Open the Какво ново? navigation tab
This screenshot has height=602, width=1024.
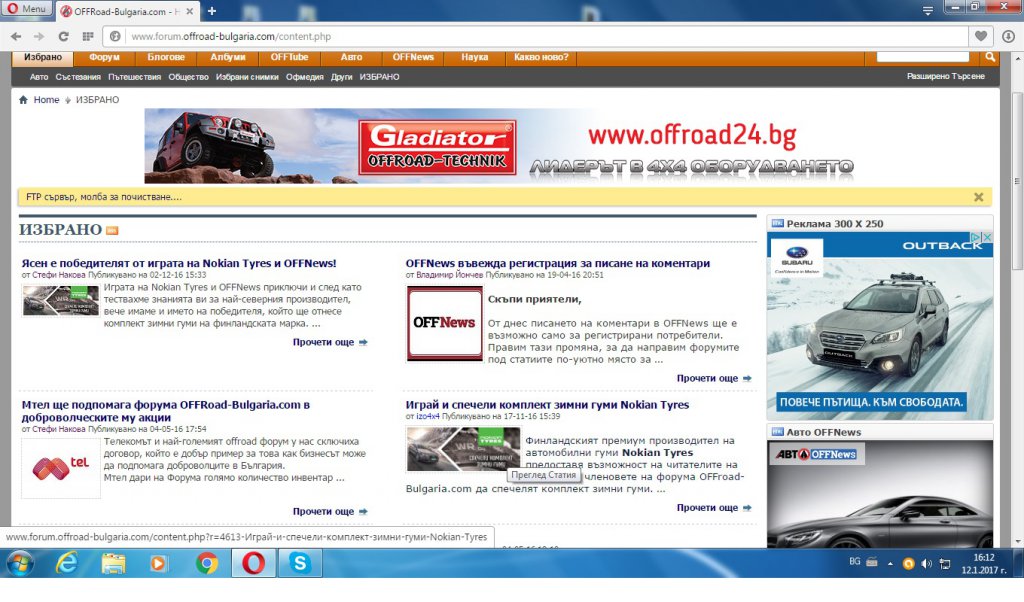(x=541, y=57)
